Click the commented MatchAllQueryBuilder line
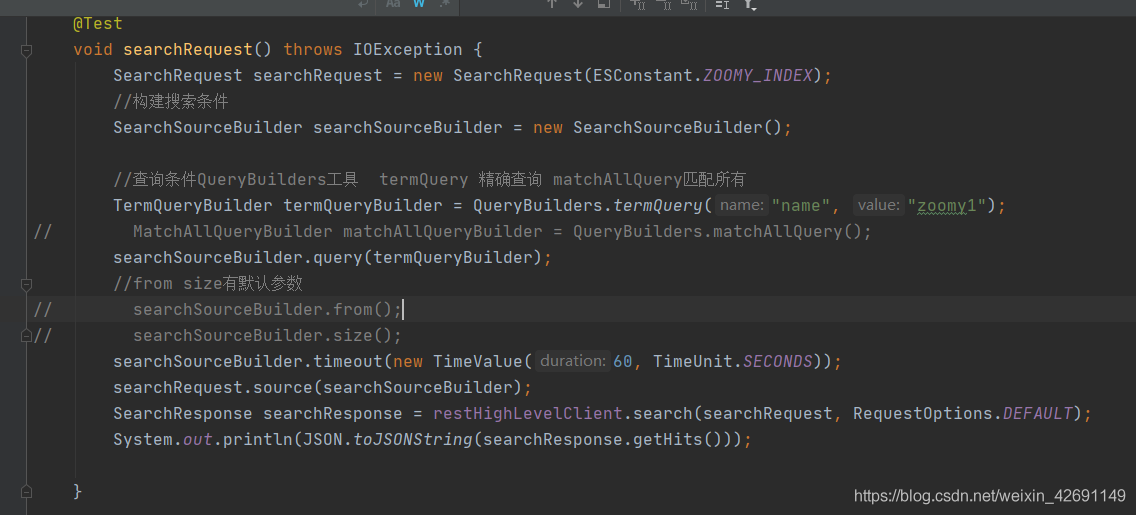 502,232
